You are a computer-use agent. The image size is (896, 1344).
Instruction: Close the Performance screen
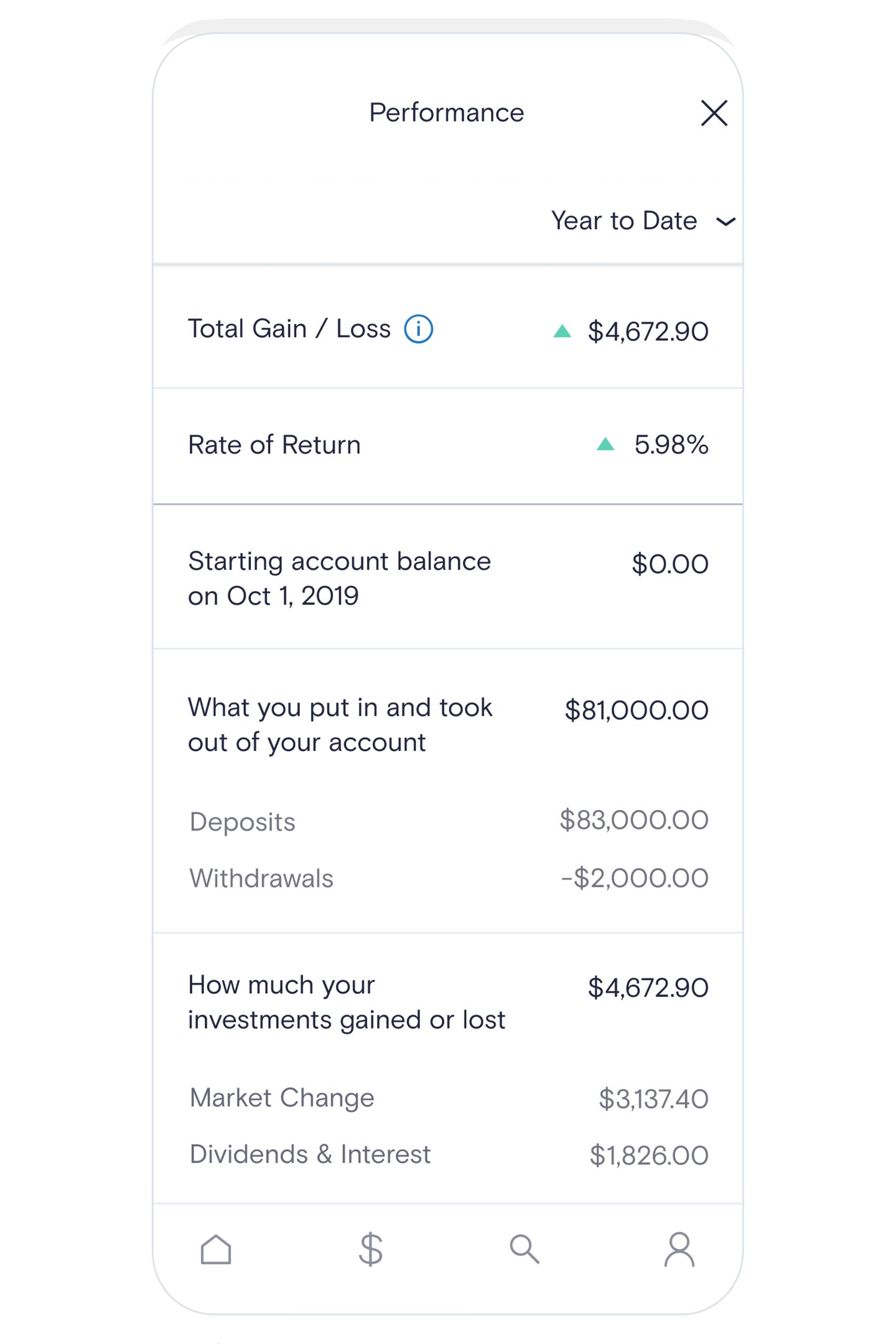(x=714, y=113)
